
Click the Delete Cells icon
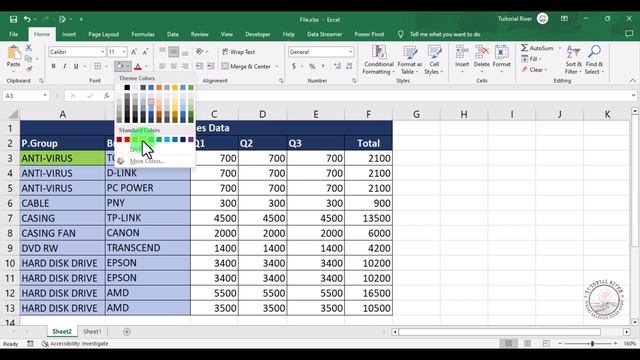click(482, 52)
